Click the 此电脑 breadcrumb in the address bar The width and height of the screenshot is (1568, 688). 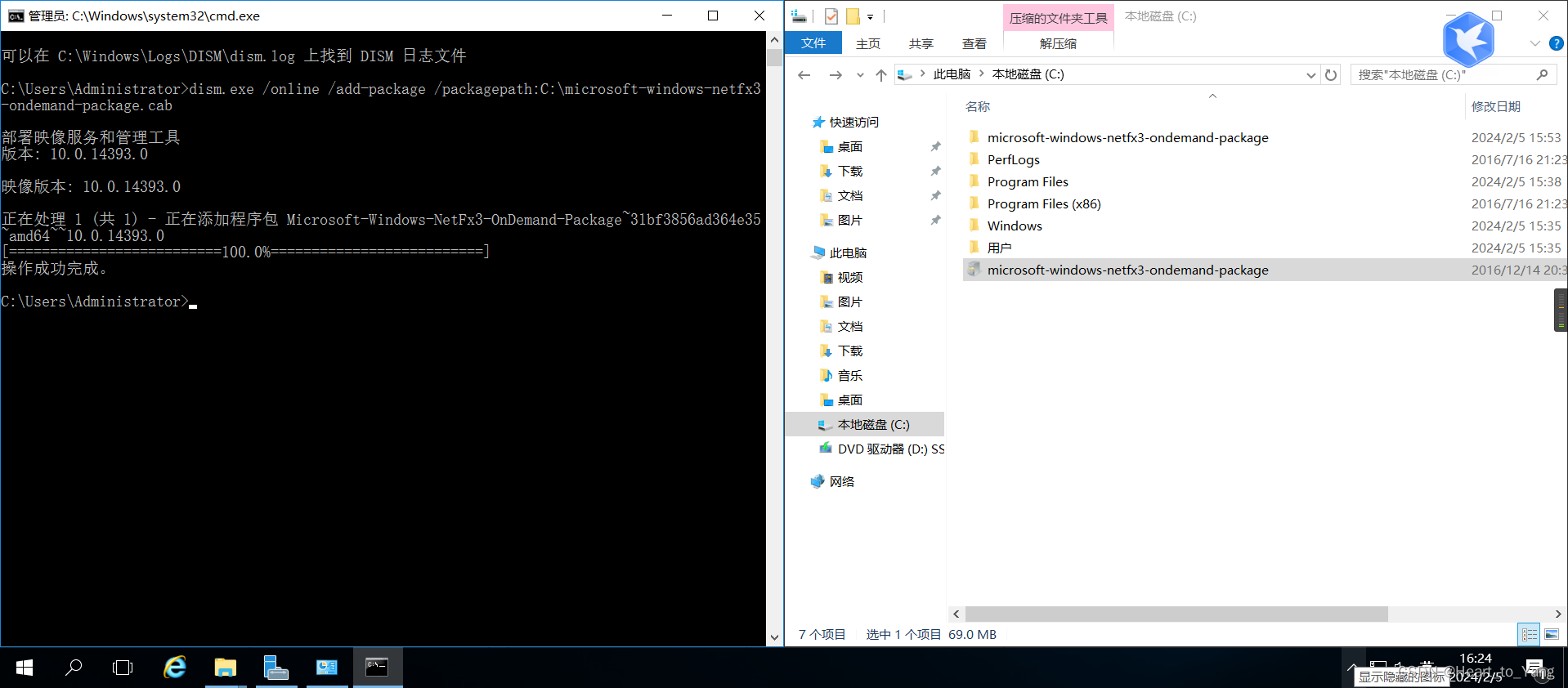pos(952,74)
